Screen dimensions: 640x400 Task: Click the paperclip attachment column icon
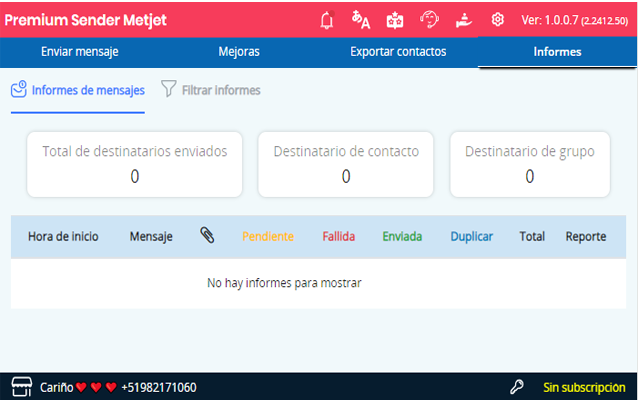click(207, 236)
